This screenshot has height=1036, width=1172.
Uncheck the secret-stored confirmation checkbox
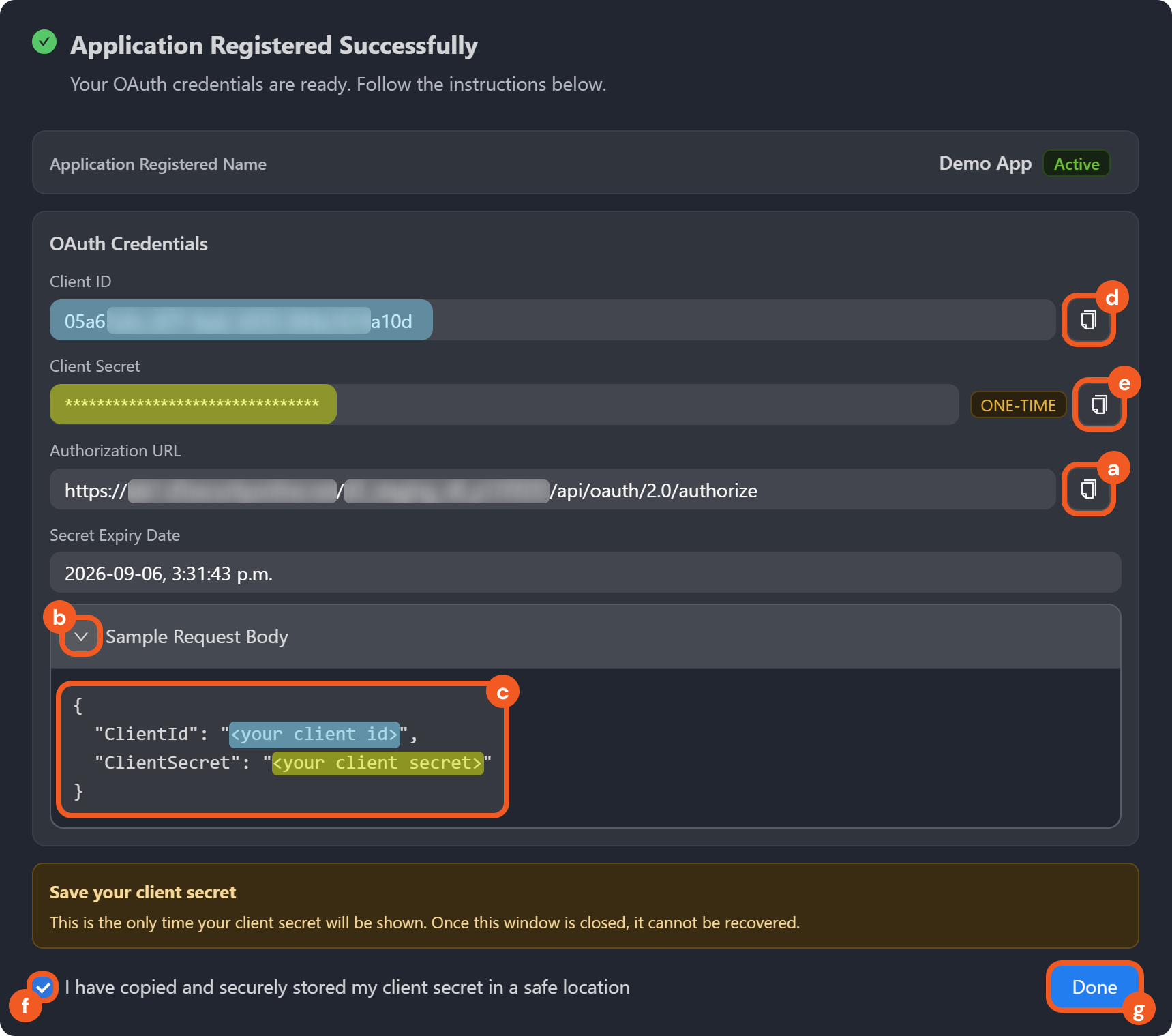(44, 987)
